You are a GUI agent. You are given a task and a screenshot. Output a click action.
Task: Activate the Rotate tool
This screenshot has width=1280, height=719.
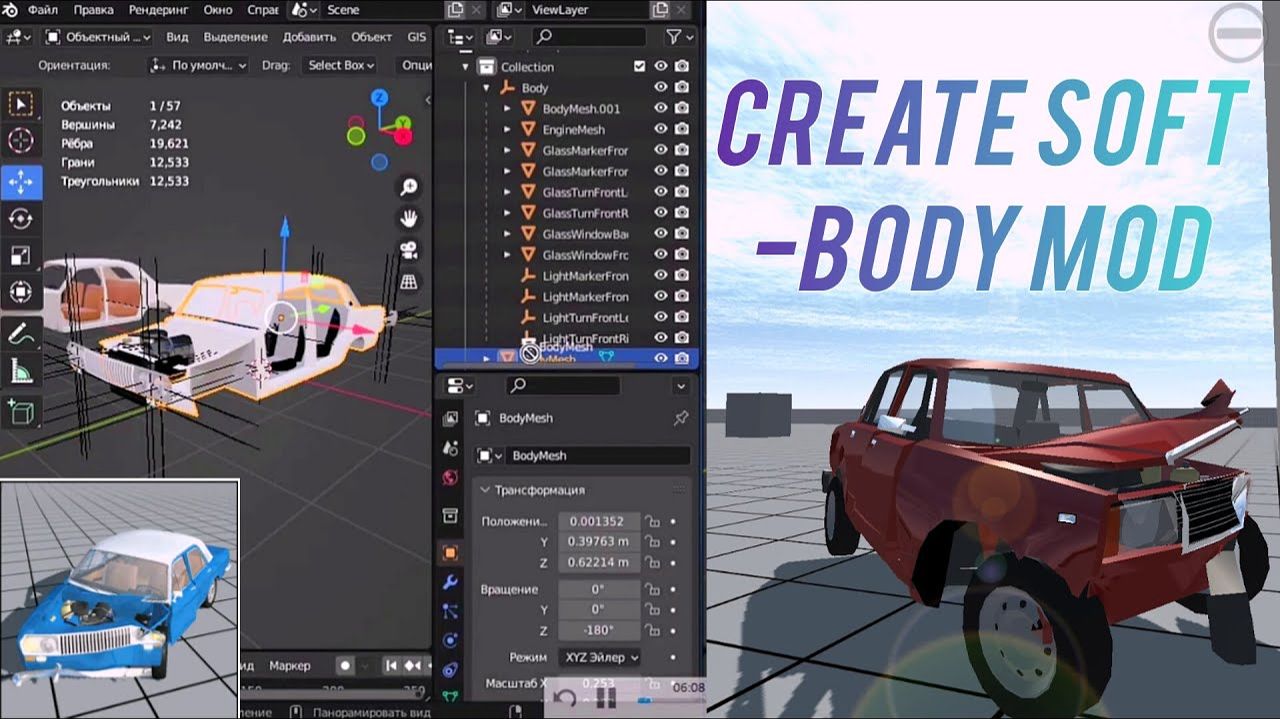point(21,219)
